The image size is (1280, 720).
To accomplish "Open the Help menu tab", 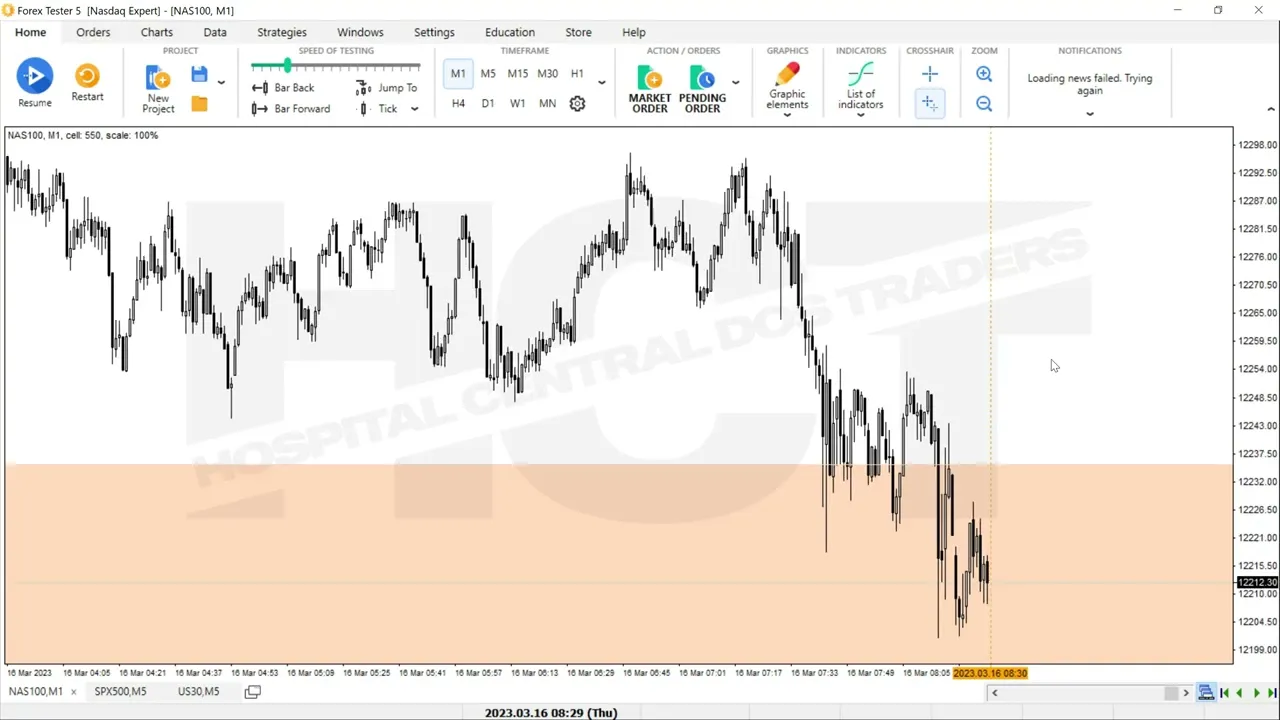I will point(634,32).
